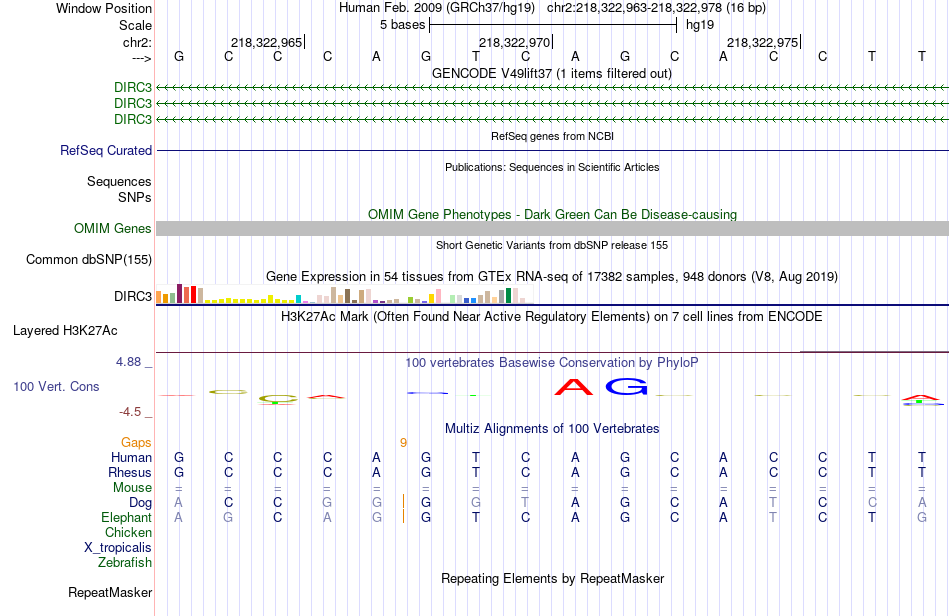950x616 pixels.
Task: Click the 5 bases scale label
Action: point(402,25)
